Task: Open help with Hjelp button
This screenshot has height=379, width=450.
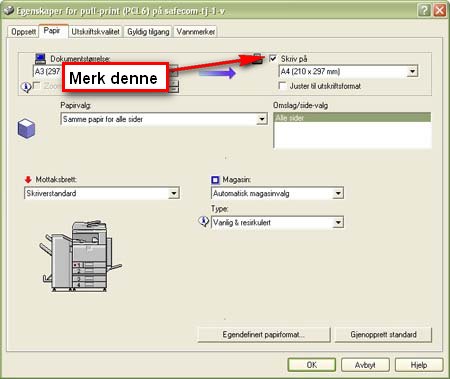Action: [x=419, y=365]
